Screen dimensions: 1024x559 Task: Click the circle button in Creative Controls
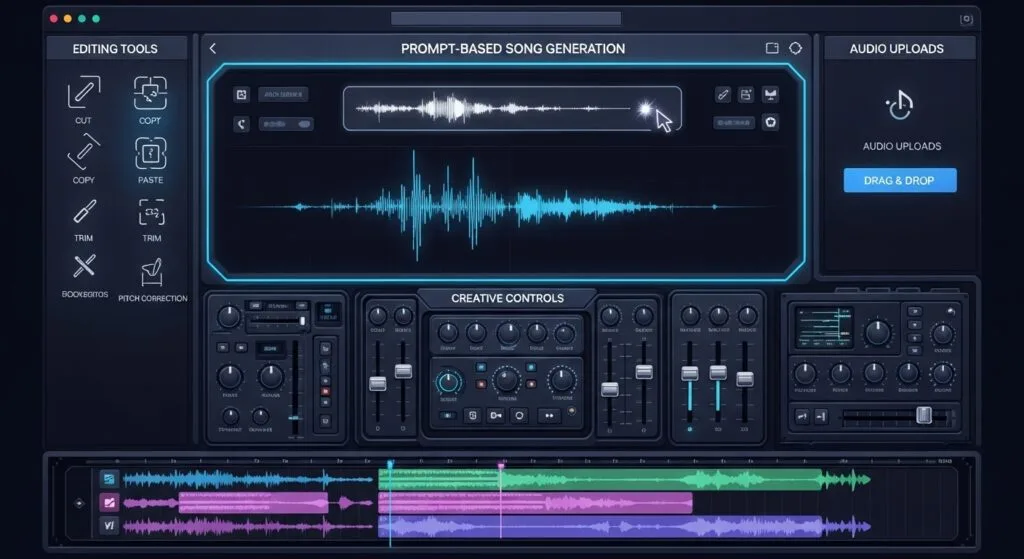[x=519, y=415]
